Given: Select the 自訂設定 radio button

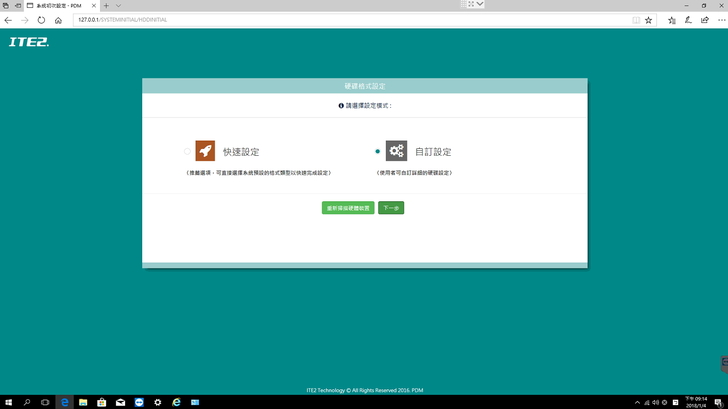Looking at the screenshot, I should pyautogui.click(x=377, y=152).
